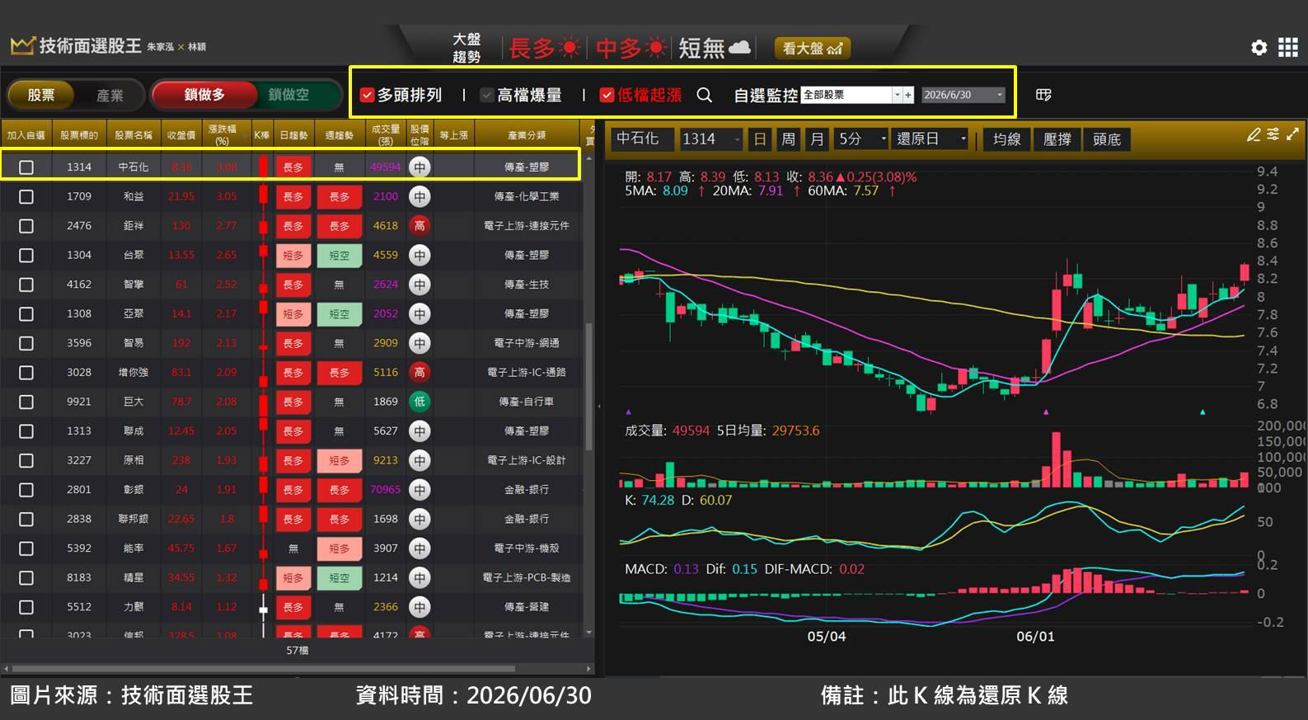1308x720 pixels.
Task: Select the 日 daily chart period
Action: (760, 139)
